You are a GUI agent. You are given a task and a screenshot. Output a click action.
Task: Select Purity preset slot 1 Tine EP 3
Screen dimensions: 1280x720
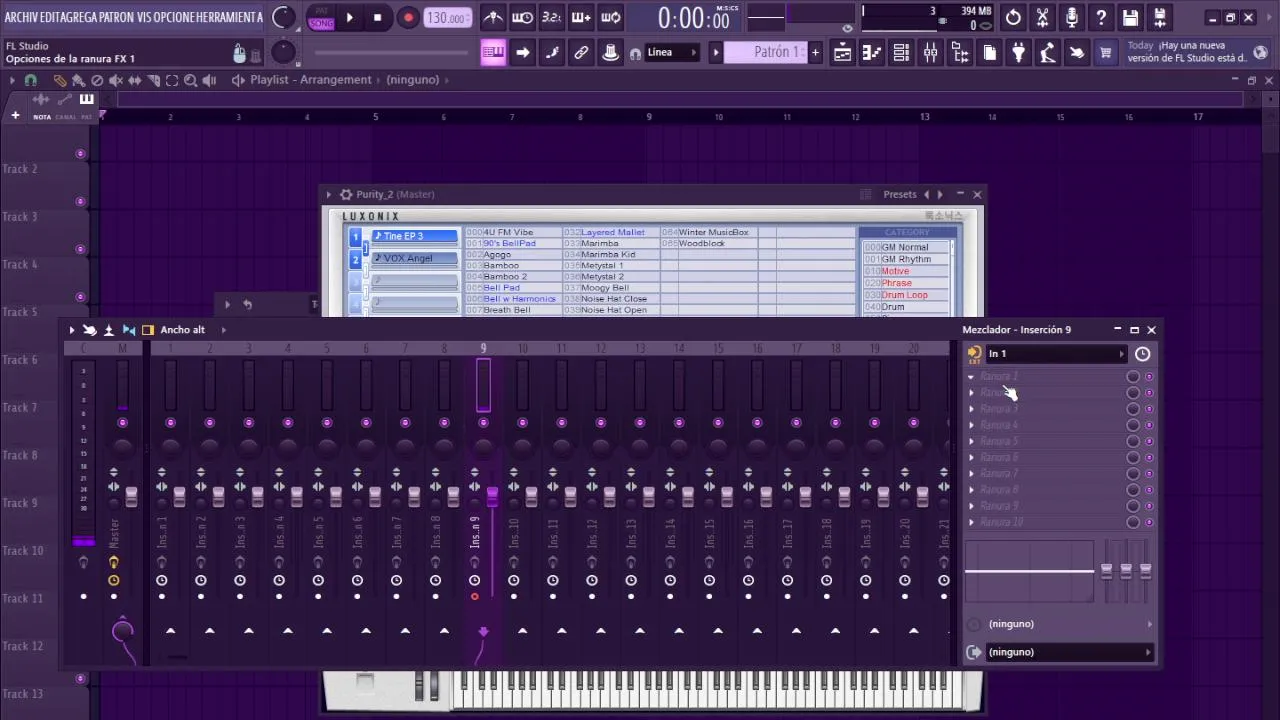coord(415,236)
